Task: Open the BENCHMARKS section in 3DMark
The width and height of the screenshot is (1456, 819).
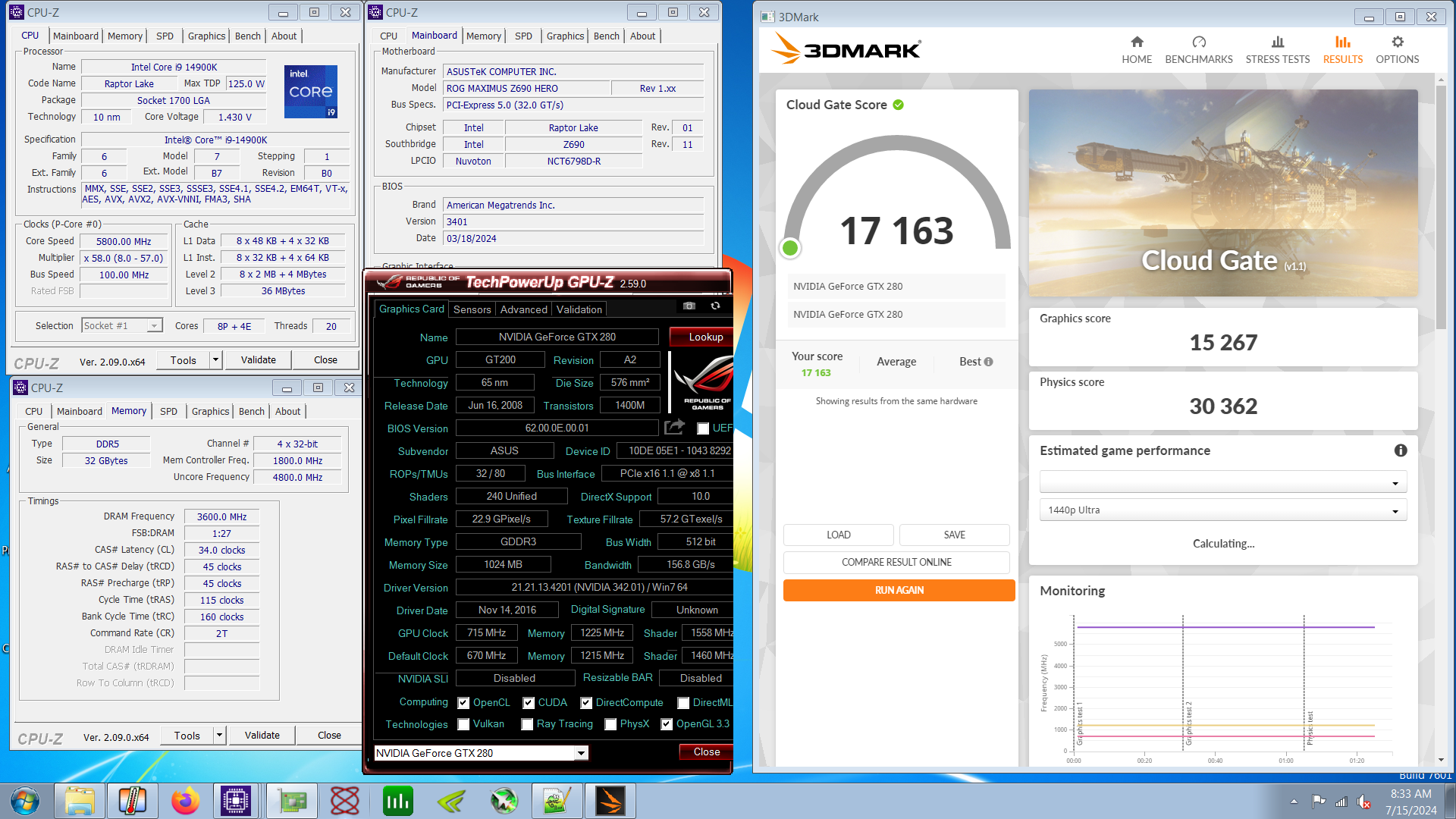Action: (x=1198, y=50)
